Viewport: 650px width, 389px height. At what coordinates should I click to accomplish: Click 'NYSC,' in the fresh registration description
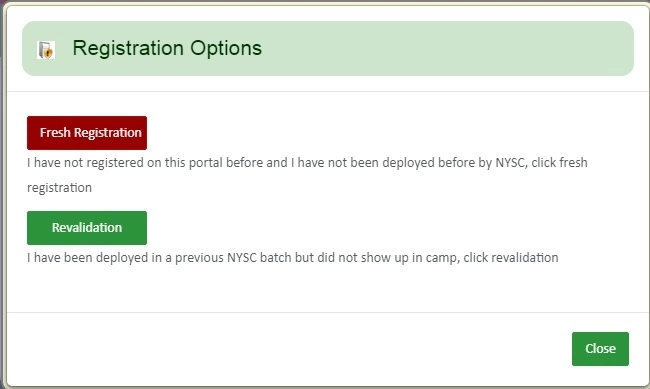point(512,163)
